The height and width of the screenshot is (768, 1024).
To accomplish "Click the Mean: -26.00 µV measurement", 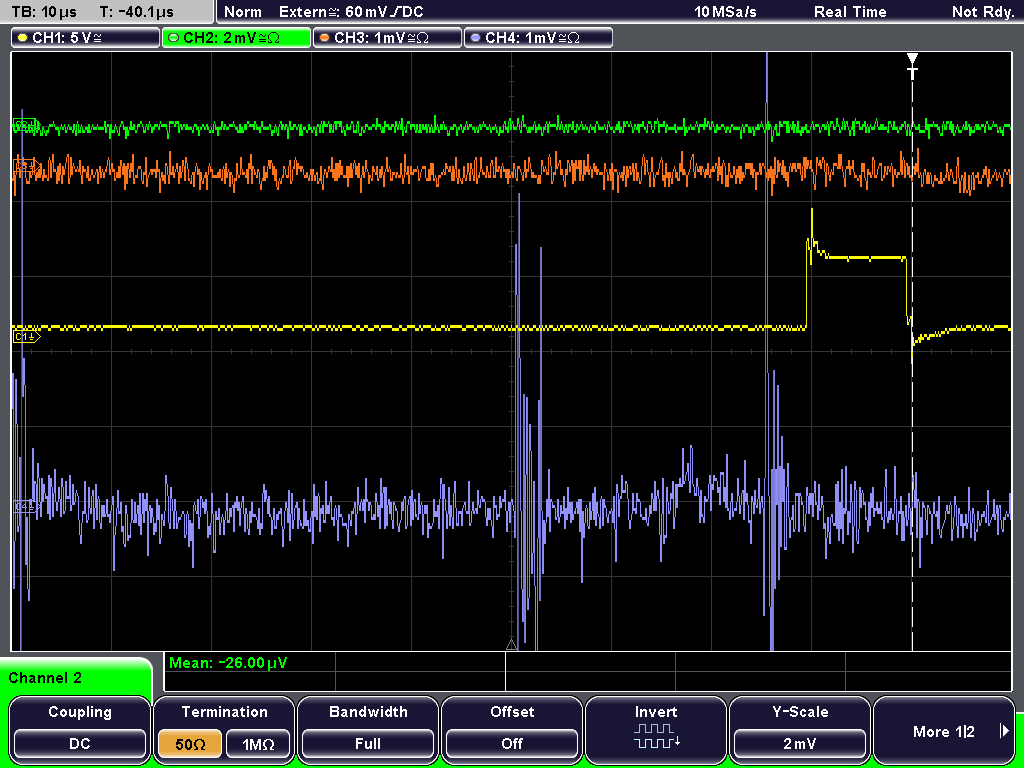I will click(x=227, y=663).
